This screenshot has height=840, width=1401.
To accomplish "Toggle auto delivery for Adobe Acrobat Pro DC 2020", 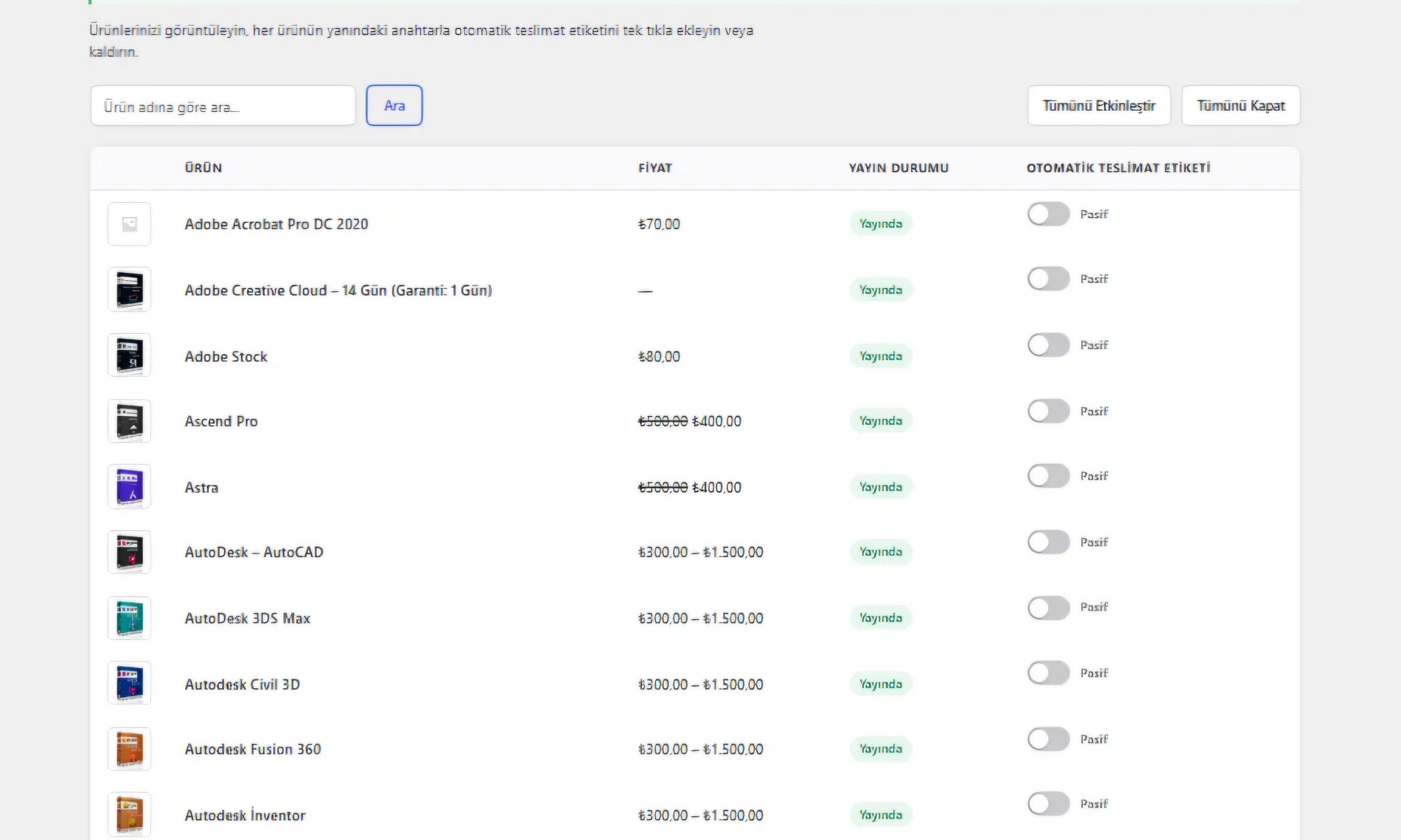I will click(x=1048, y=214).
